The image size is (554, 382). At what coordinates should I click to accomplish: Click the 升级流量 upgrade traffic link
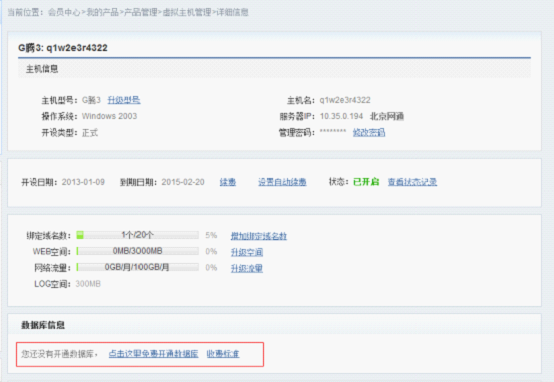click(x=247, y=269)
